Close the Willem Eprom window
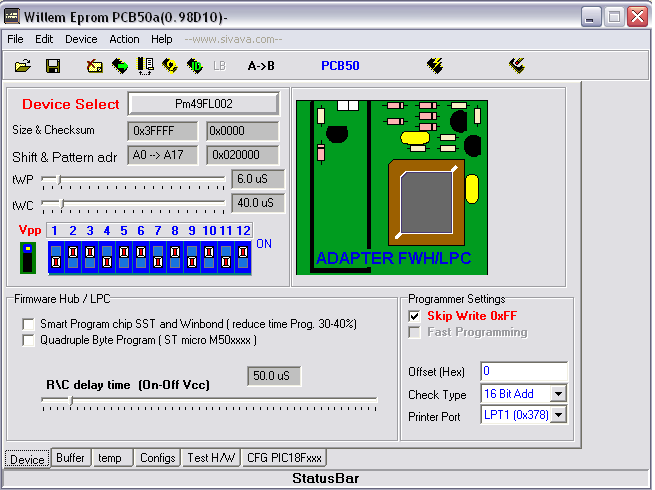 pyautogui.click(x=637, y=17)
